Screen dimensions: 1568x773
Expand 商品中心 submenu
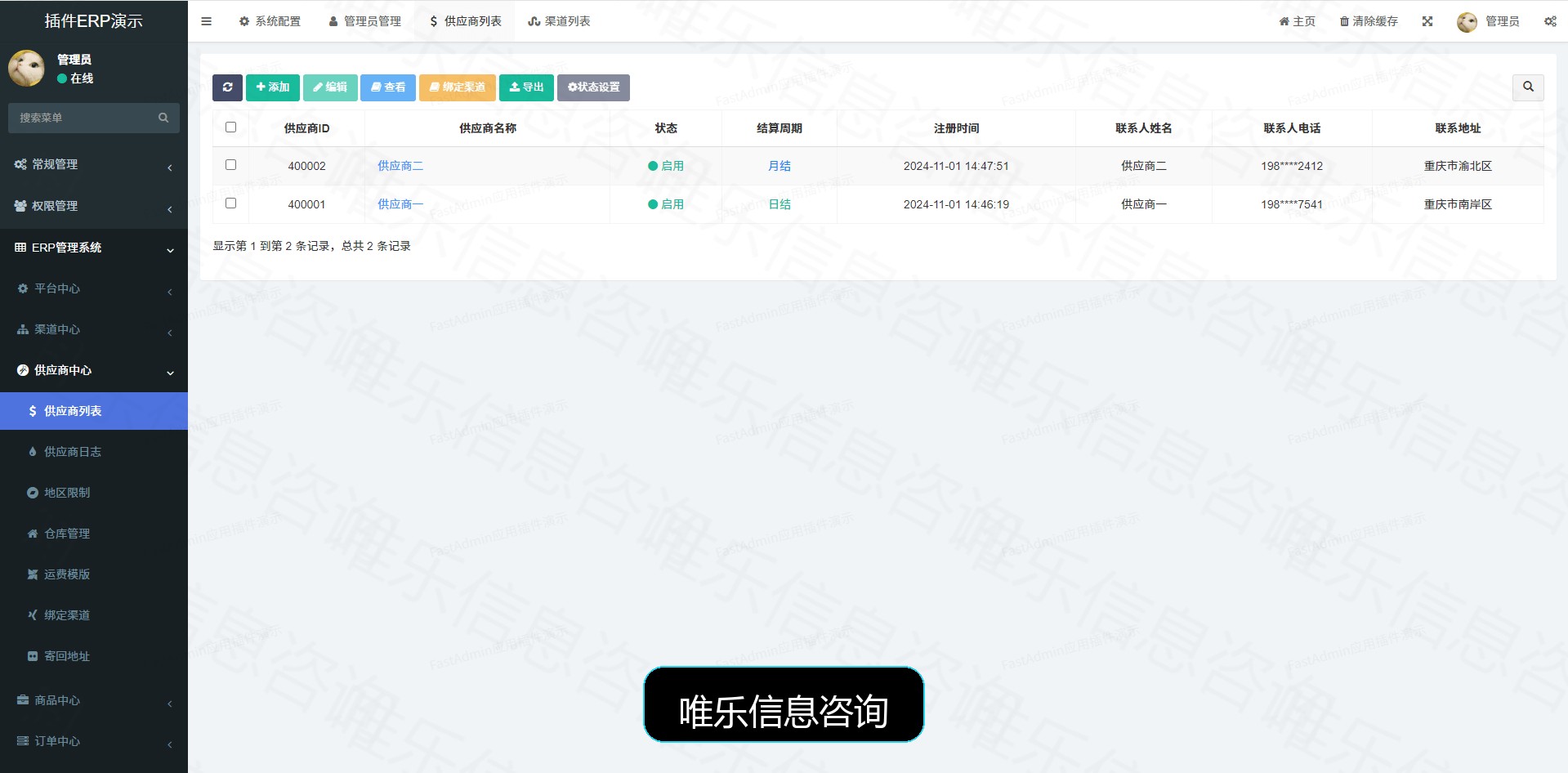click(94, 700)
